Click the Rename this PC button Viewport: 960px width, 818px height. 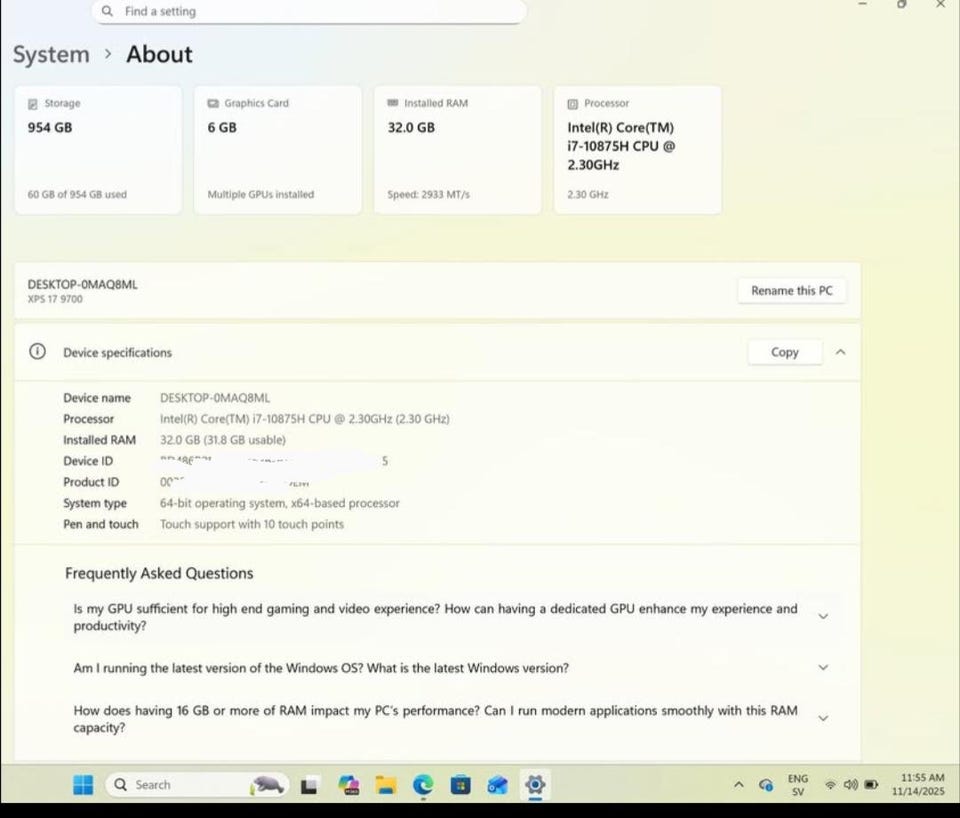click(792, 291)
